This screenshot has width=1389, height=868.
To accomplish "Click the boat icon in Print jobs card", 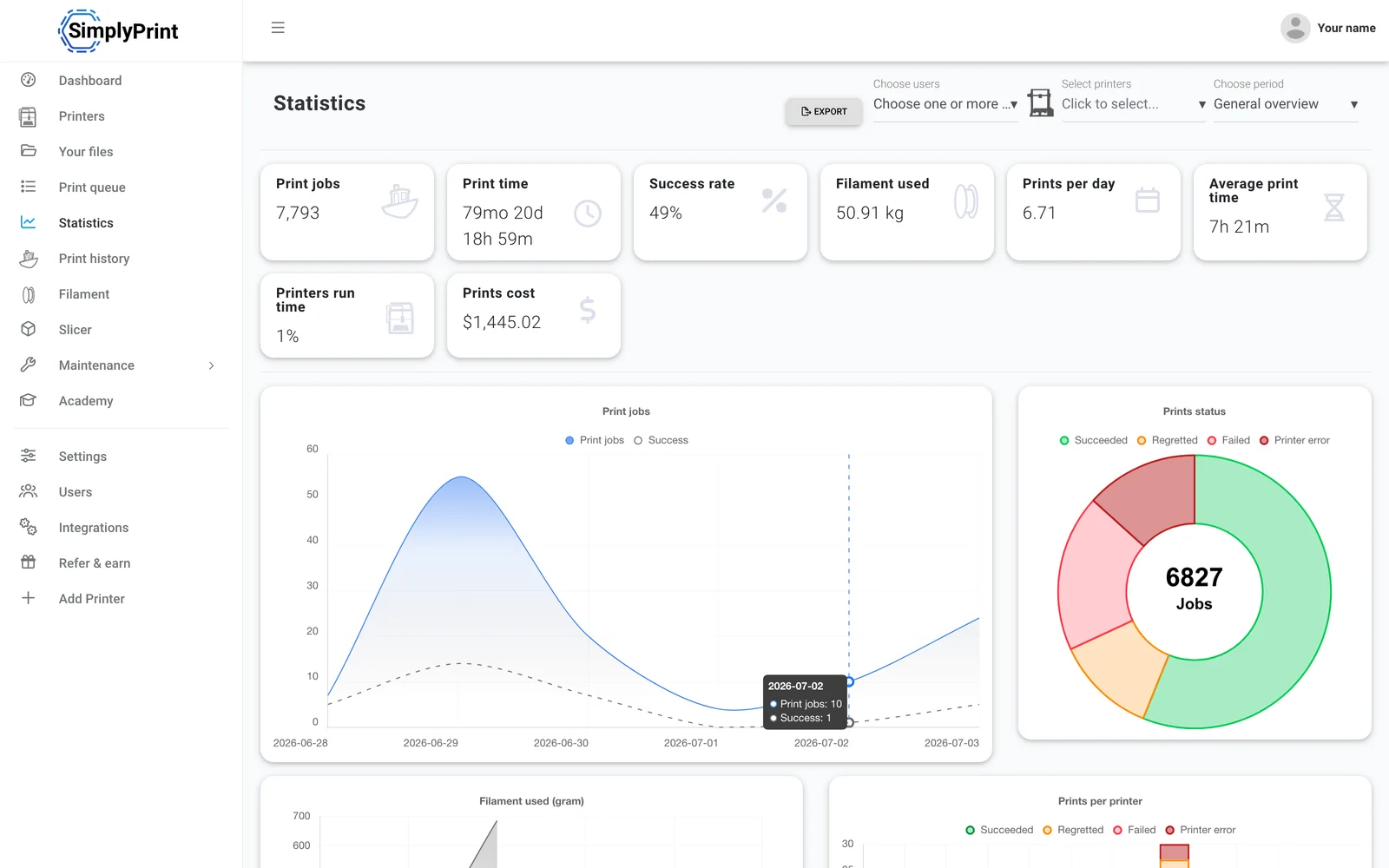I will [x=400, y=201].
